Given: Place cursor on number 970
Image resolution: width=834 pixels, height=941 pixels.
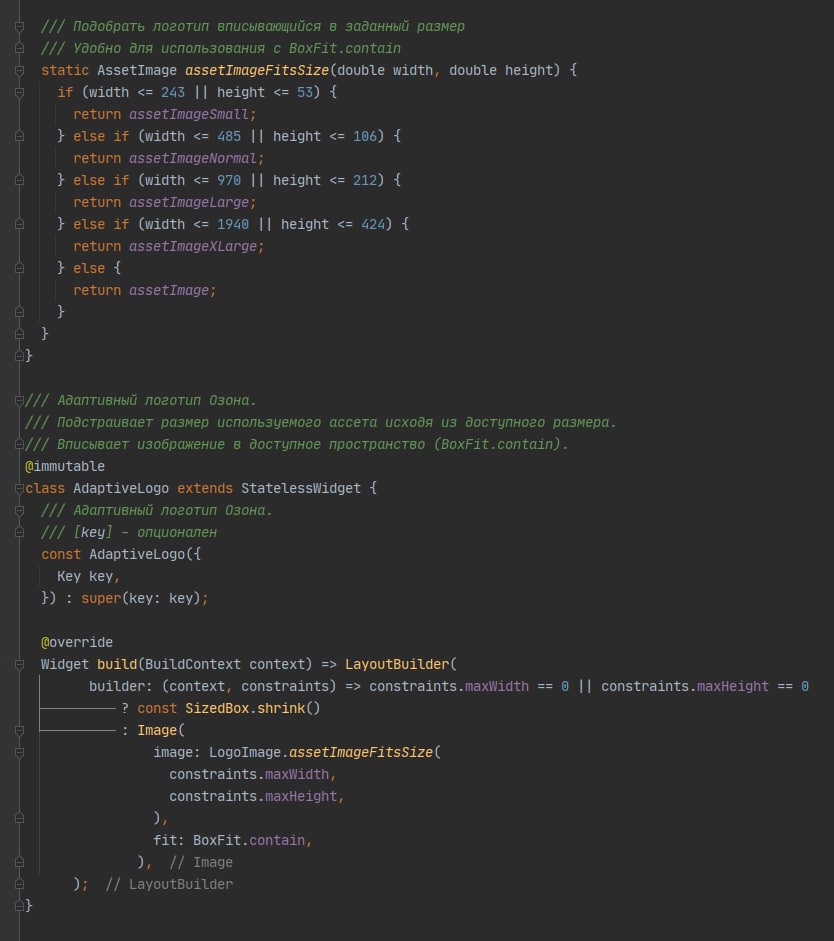Looking at the screenshot, I should pos(229,180).
